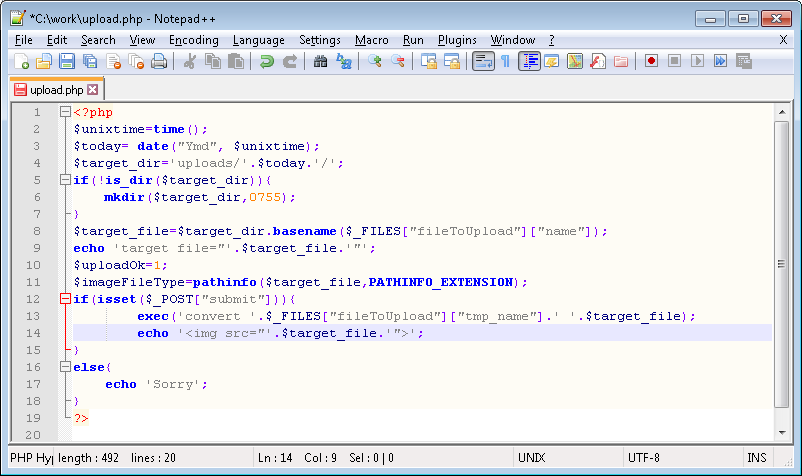The height and width of the screenshot is (476, 802).
Task: Click the INS insert mode indicator
Action: (757, 458)
